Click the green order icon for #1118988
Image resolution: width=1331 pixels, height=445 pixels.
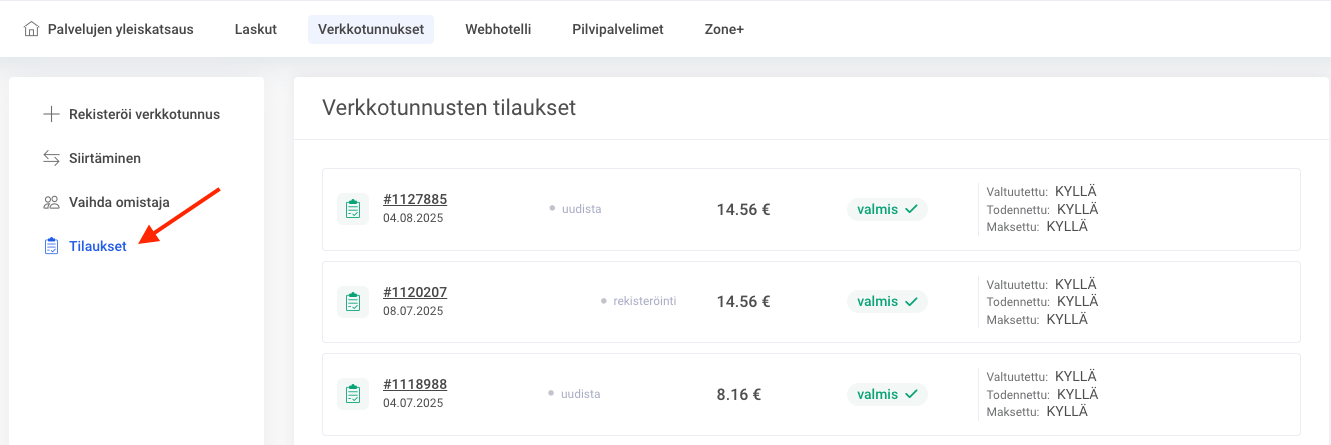click(353, 393)
